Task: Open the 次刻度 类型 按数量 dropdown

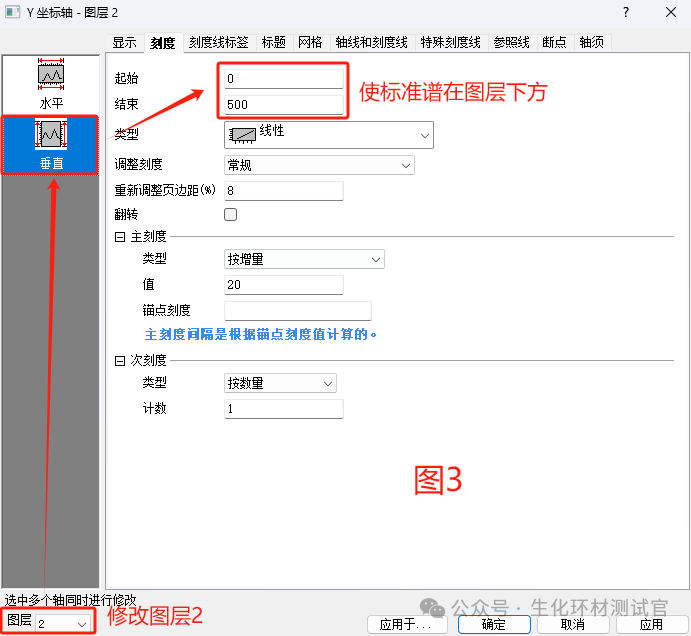Action: point(280,383)
